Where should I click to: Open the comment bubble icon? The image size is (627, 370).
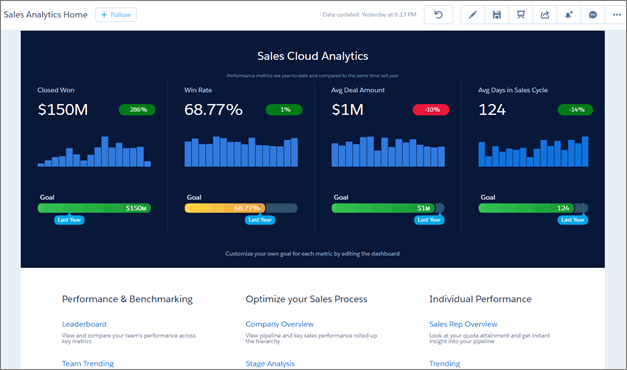(593, 15)
